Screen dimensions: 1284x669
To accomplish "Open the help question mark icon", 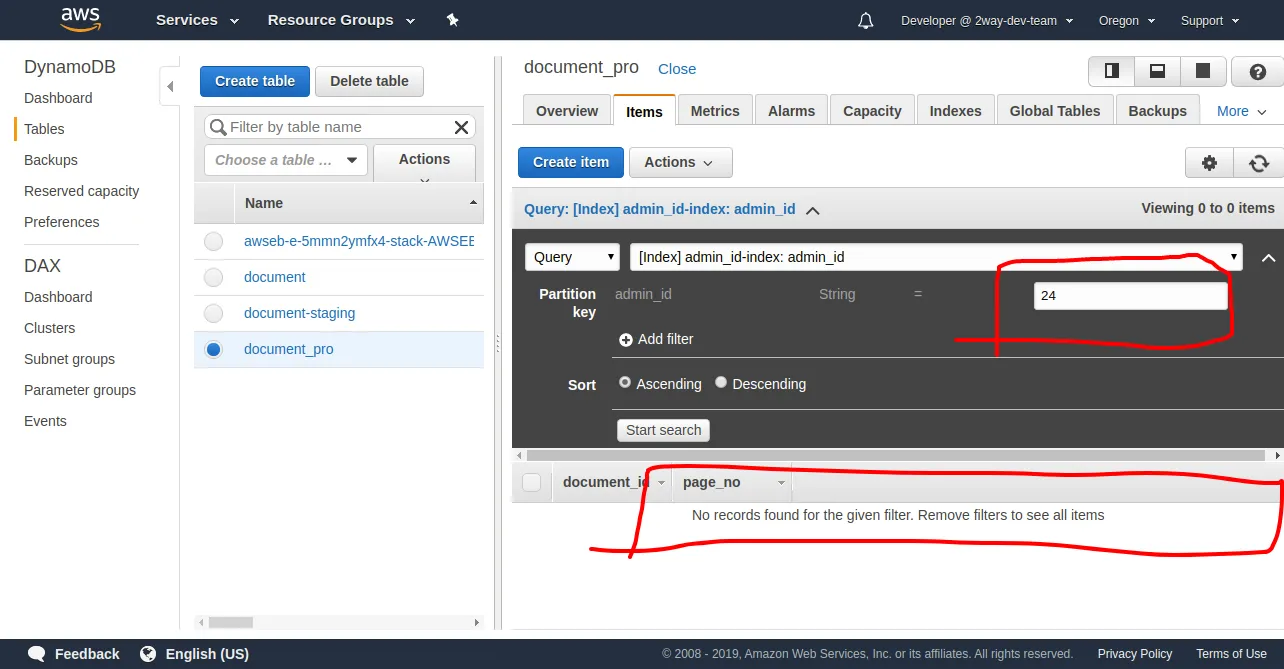I will coord(1257,72).
